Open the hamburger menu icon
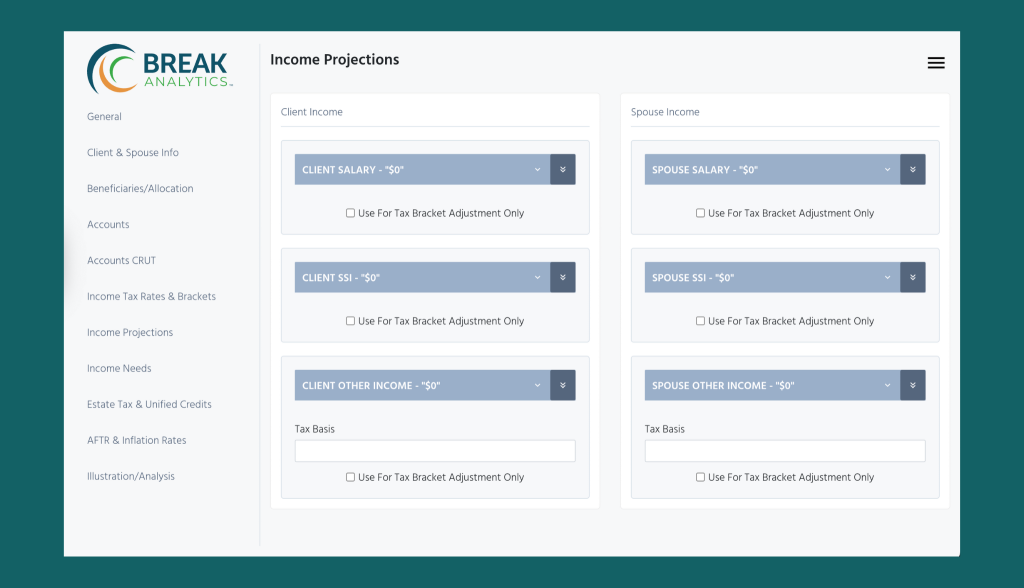1024x588 pixels. pyautogui.click(x=936, y=63)
